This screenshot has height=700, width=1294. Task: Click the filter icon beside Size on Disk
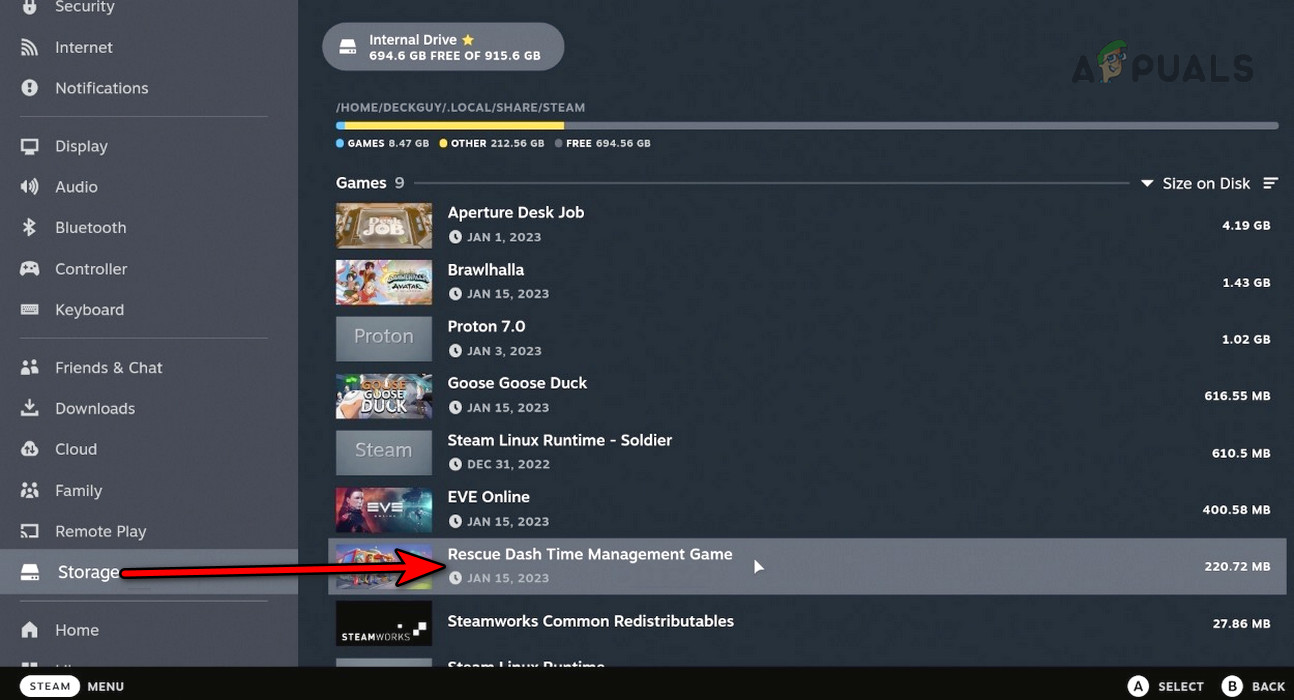click(x=1271, y=183)
